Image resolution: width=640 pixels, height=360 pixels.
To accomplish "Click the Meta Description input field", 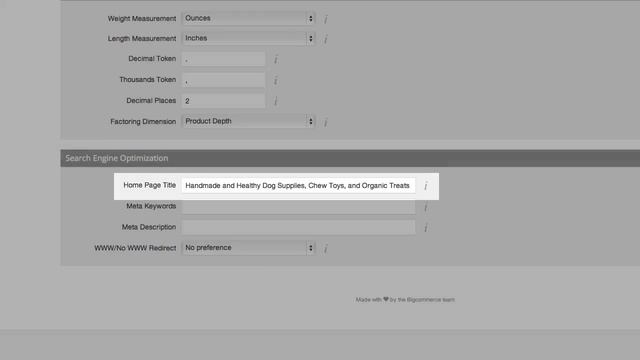I will coord(298,227).
